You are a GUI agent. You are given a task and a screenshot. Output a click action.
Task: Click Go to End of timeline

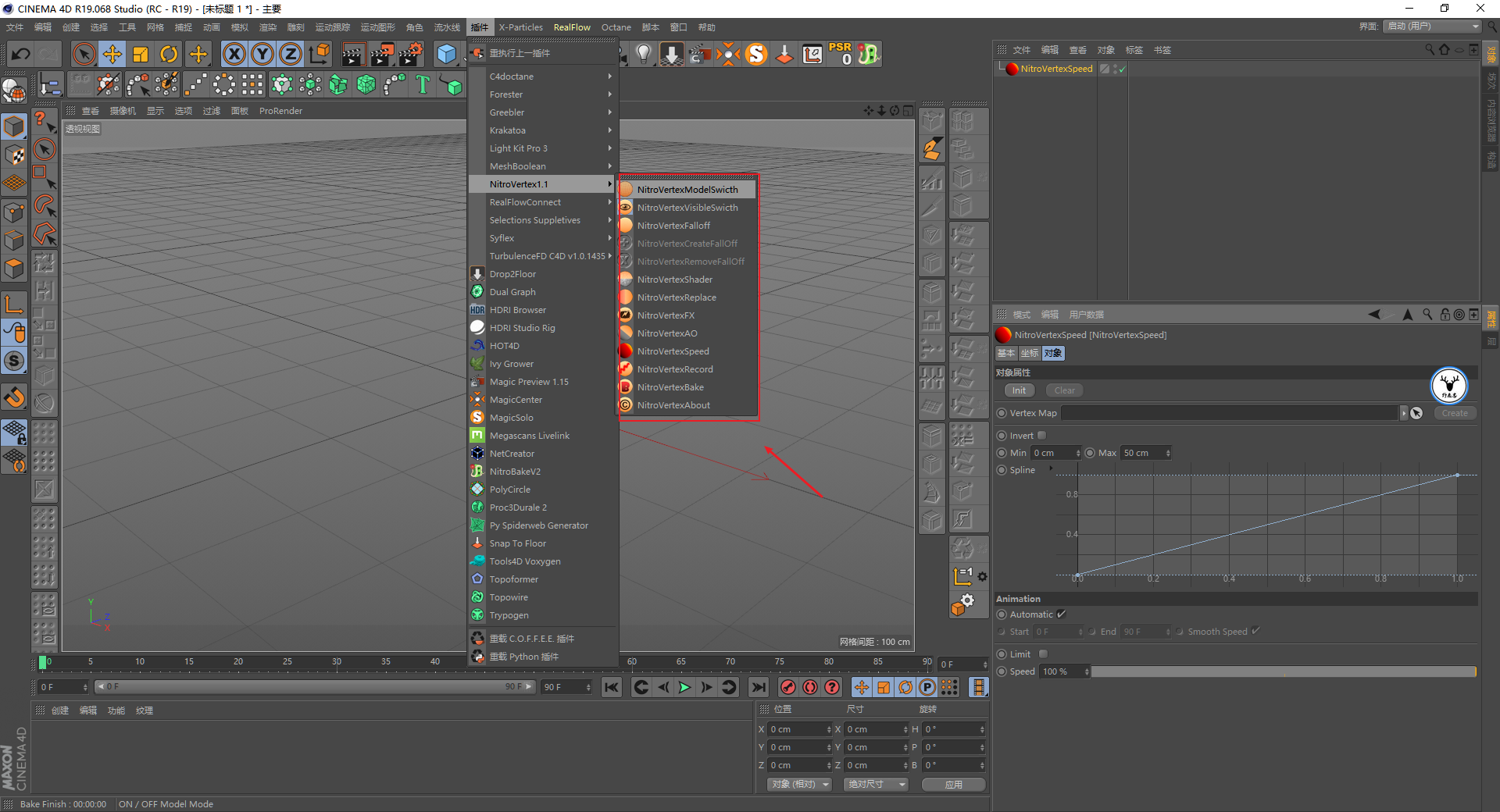click(758, 687)
